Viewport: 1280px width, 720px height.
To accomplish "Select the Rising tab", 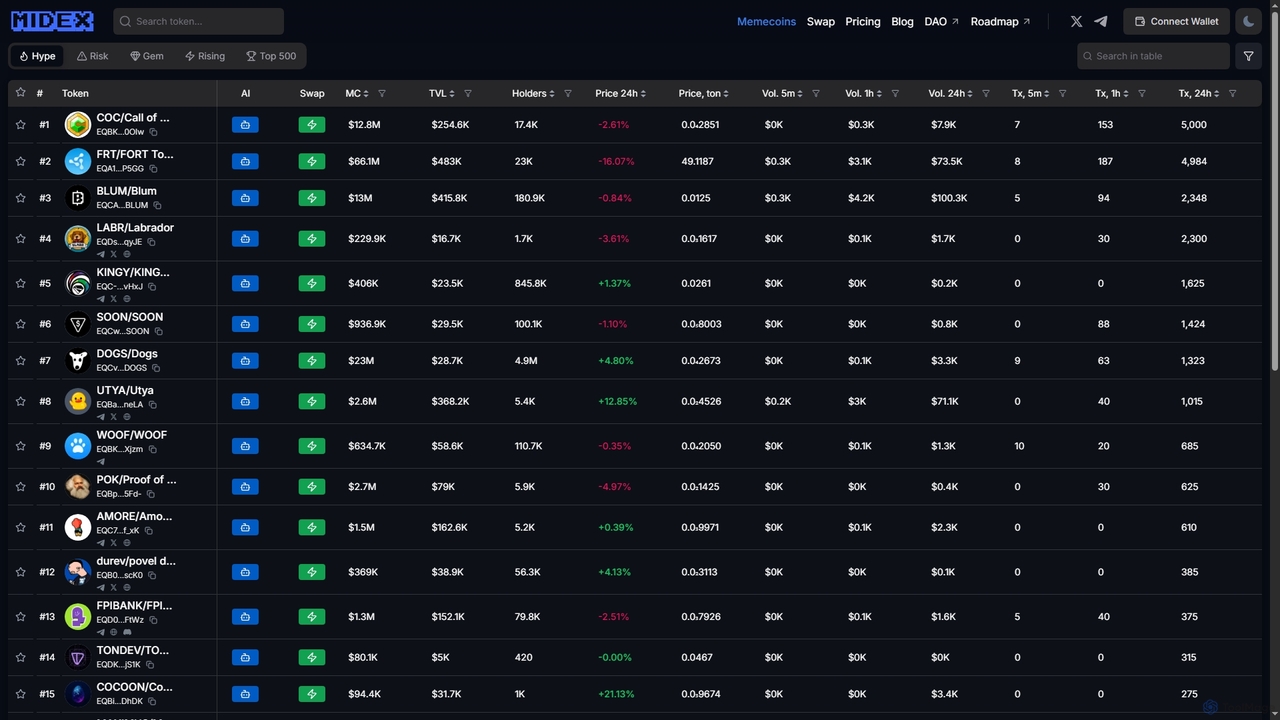I will (x=205, y=56).
